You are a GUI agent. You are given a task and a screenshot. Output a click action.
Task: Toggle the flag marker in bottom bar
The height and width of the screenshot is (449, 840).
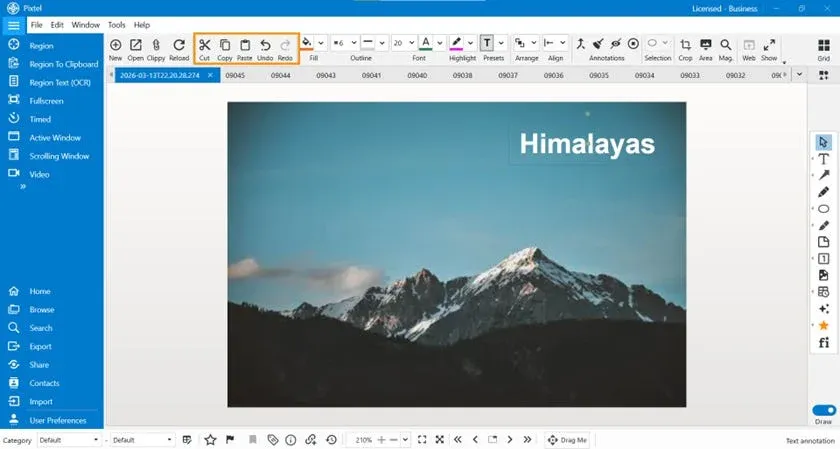pyautogui.click(x=230, y=440)
